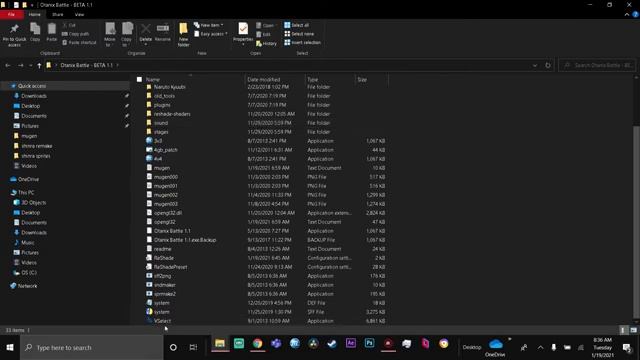This screenshot has height=360, width=640.
Task: Switch to the Share ribbon tab
Action: tap(58, 14)
